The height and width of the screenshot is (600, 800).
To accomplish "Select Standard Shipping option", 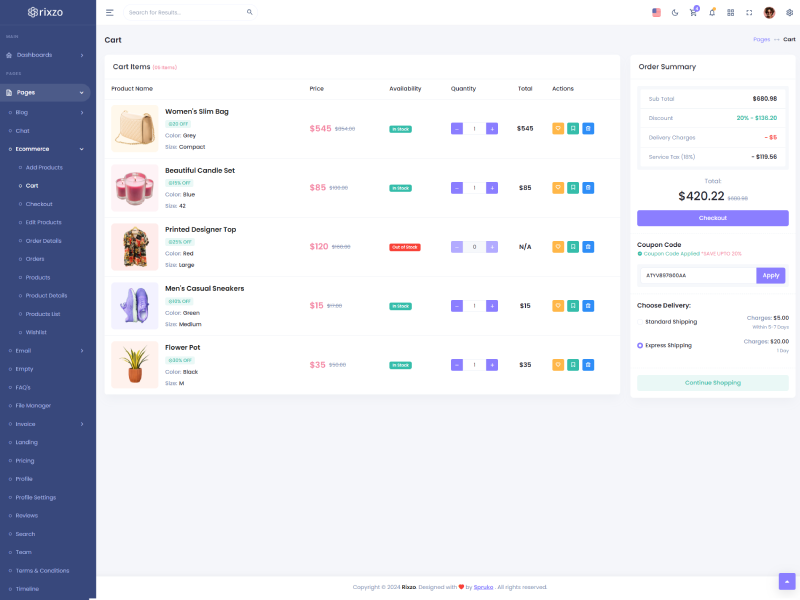I will point(640,322).
